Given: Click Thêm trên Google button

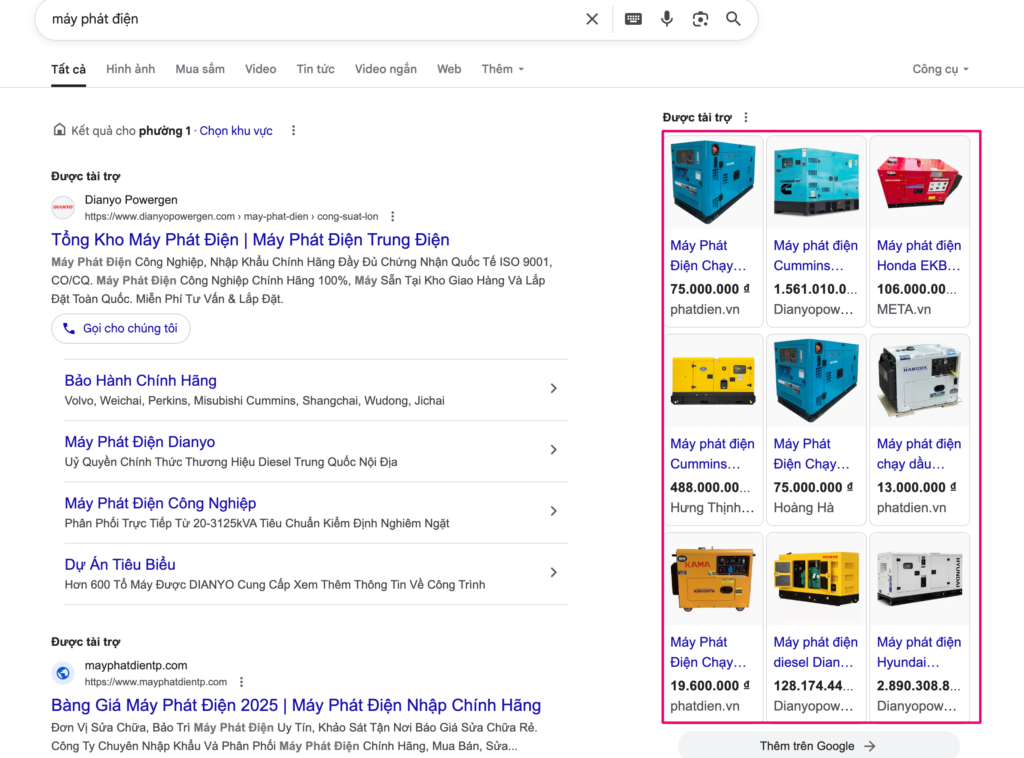Looking at the screenshot, I should (x=818, y=746).
